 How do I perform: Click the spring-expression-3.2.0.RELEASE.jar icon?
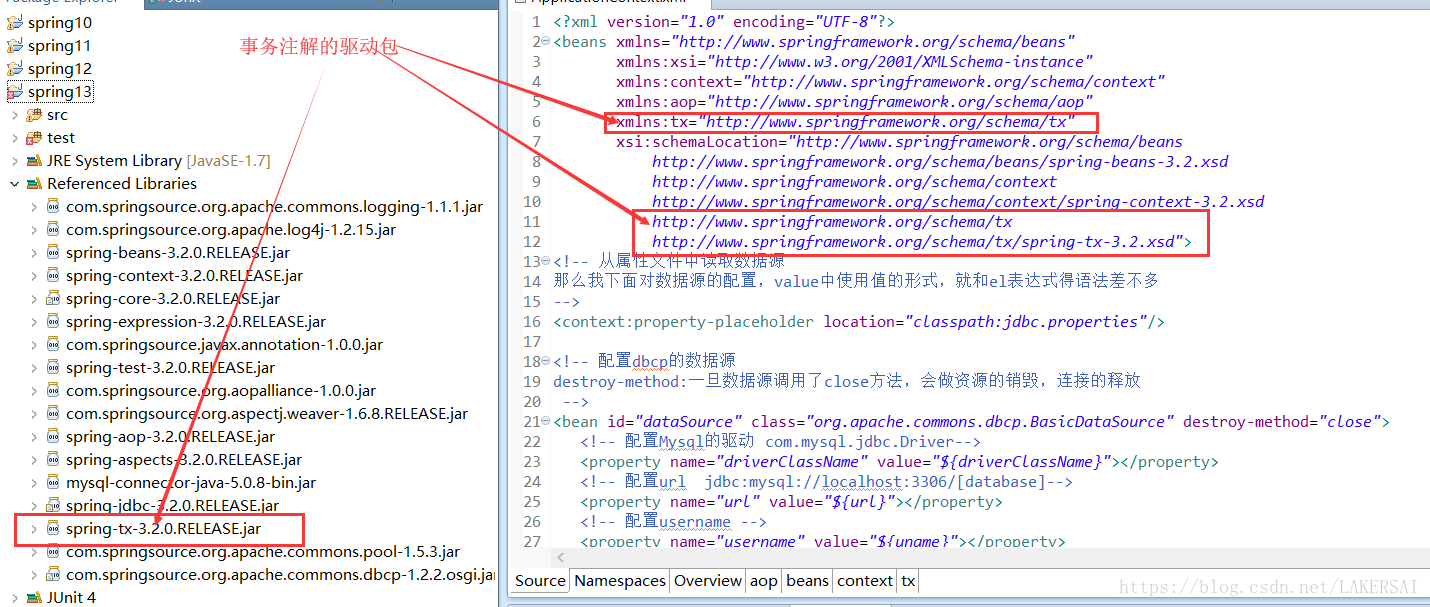(53, 322)
